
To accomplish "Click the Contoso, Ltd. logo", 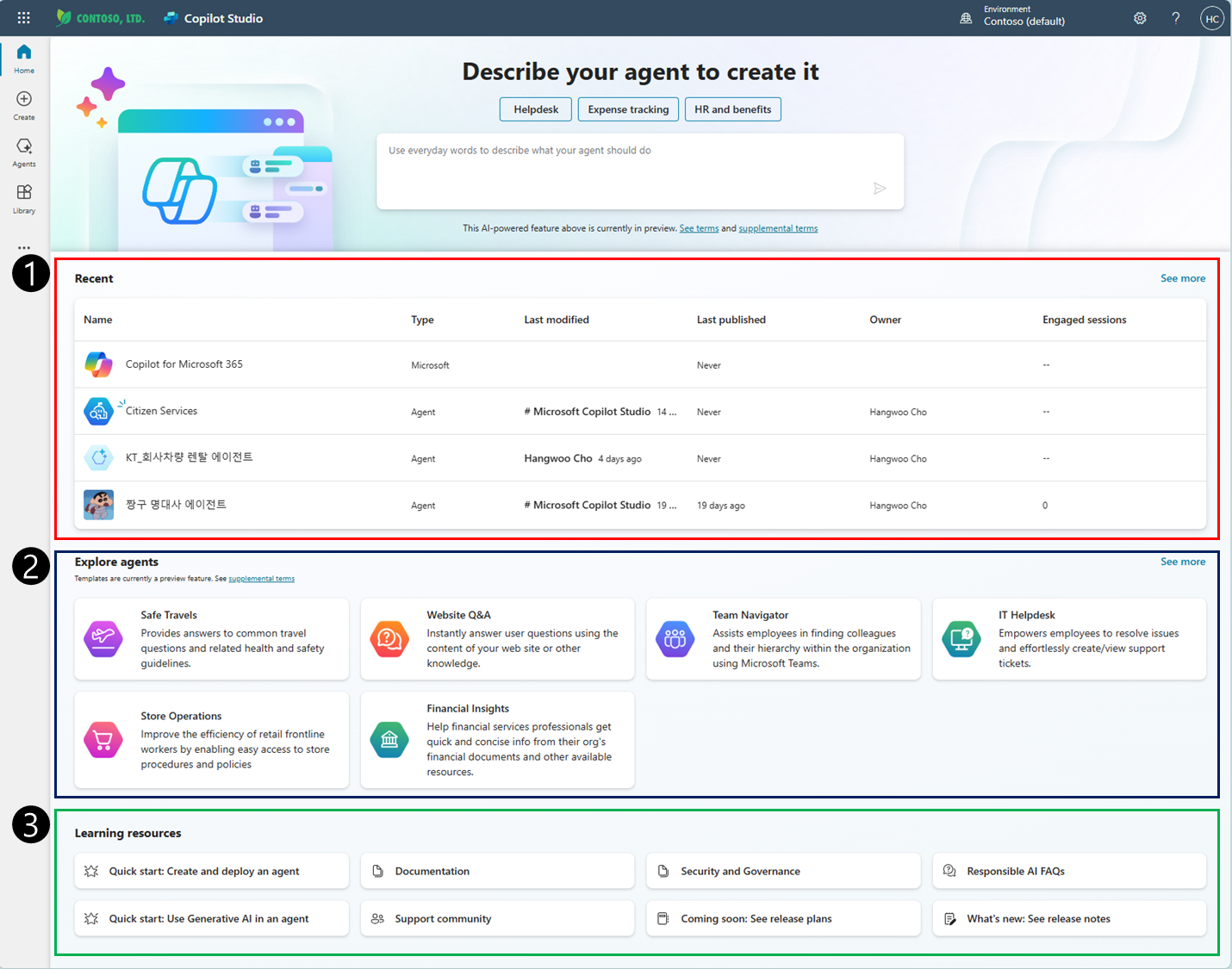I will [x=100, y=18].
